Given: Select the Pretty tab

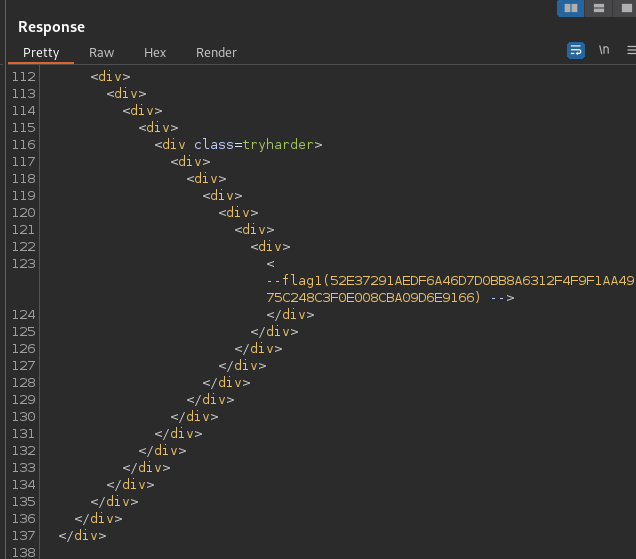Looking at the screenshot, I should coord(41,53).
